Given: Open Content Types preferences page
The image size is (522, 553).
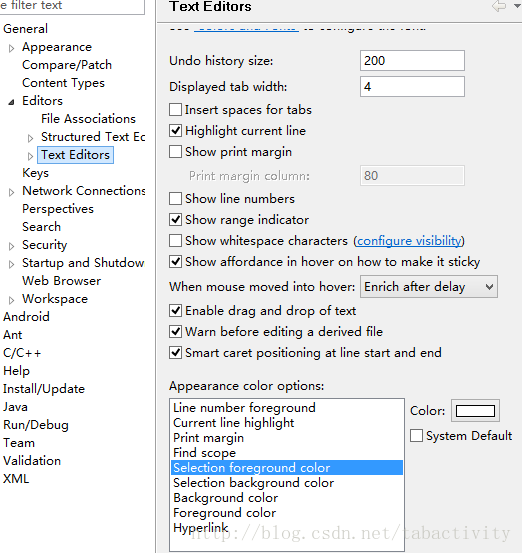Looking at the screenshot, I should (x=63, y=83).
